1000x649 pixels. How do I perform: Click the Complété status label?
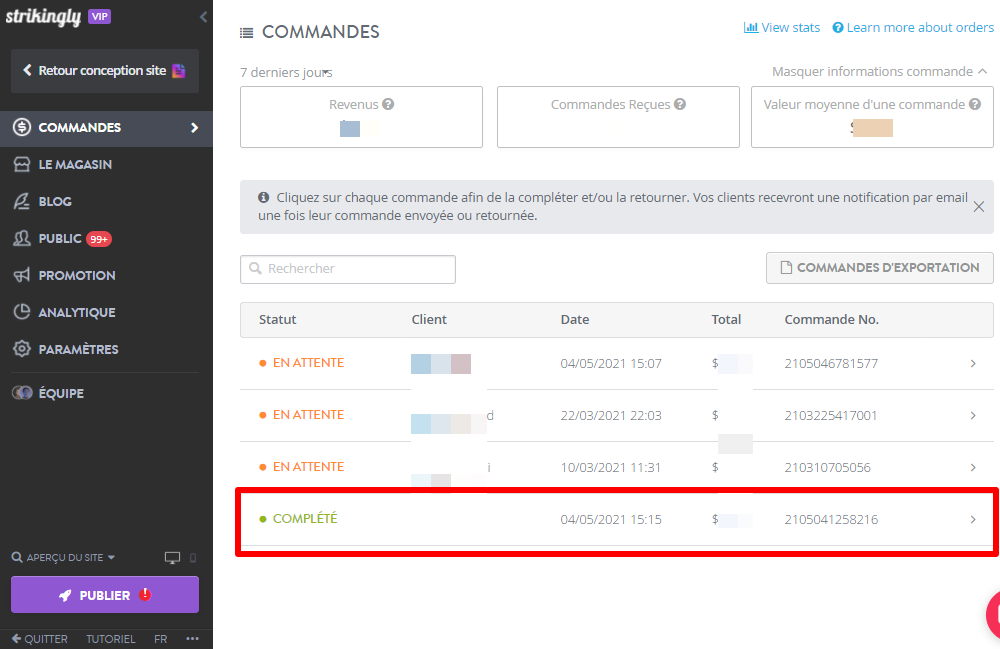point(305,519)
